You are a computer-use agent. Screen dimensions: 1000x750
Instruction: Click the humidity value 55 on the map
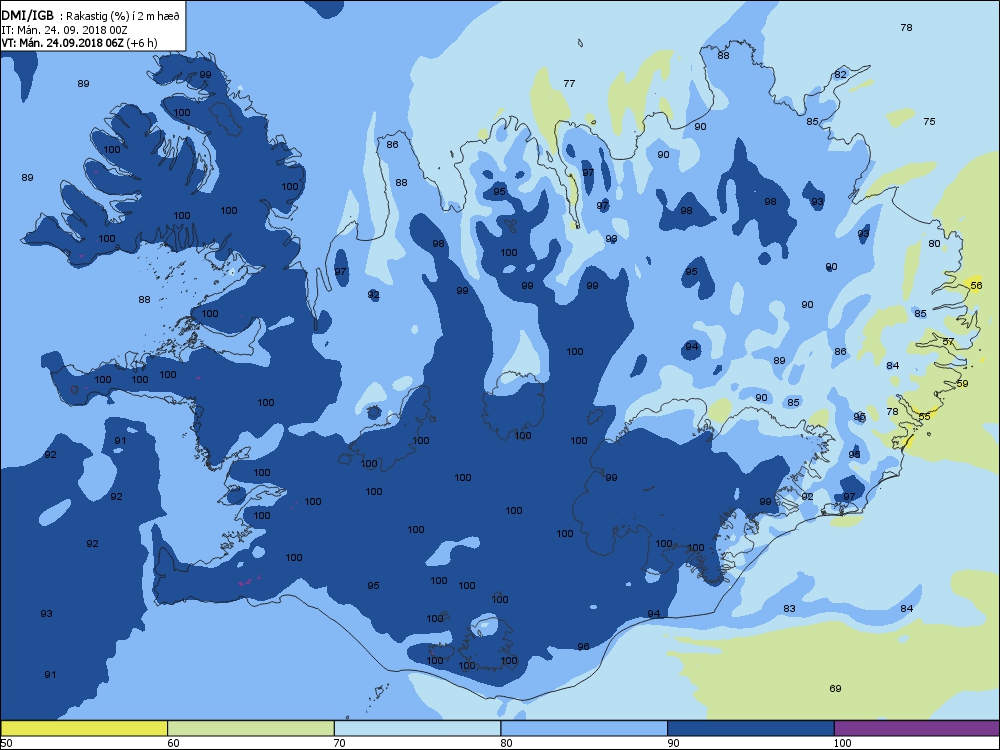pos(924,416)
